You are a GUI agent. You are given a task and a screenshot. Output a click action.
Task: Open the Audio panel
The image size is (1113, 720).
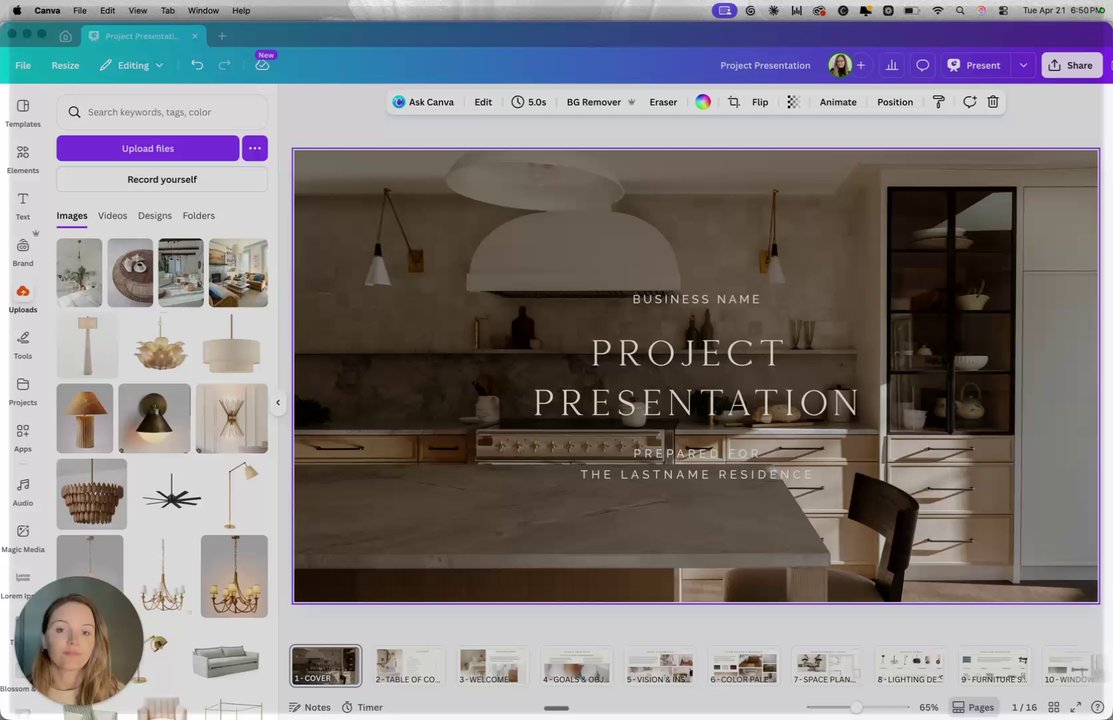point(23,492)
